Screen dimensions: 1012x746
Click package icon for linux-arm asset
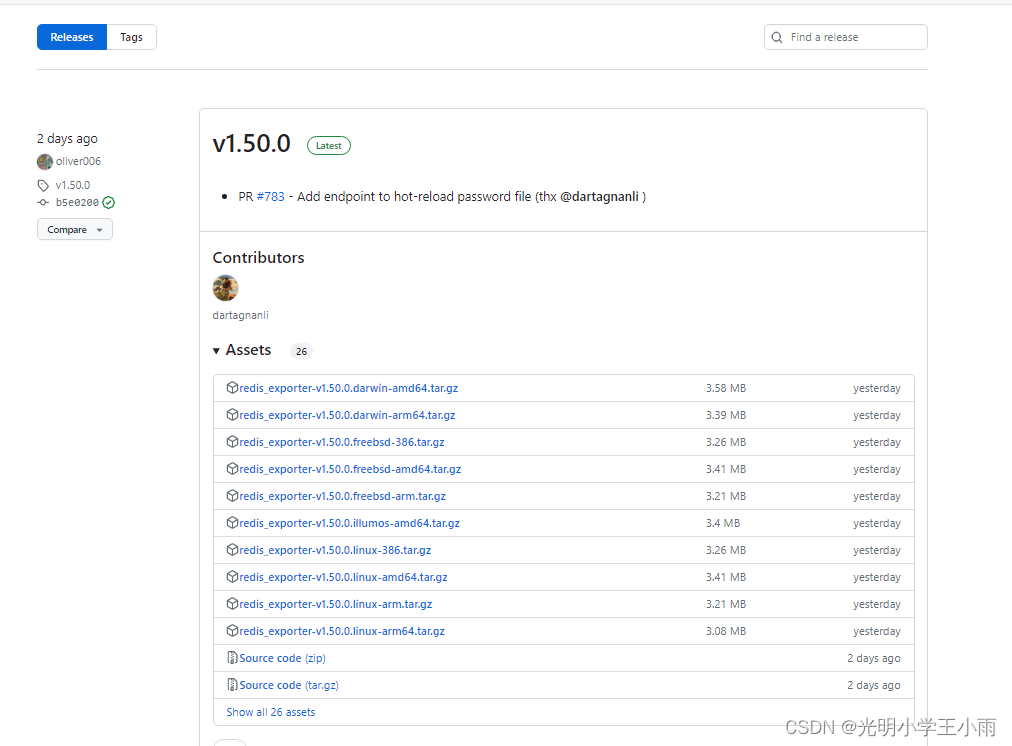(232, 605)
